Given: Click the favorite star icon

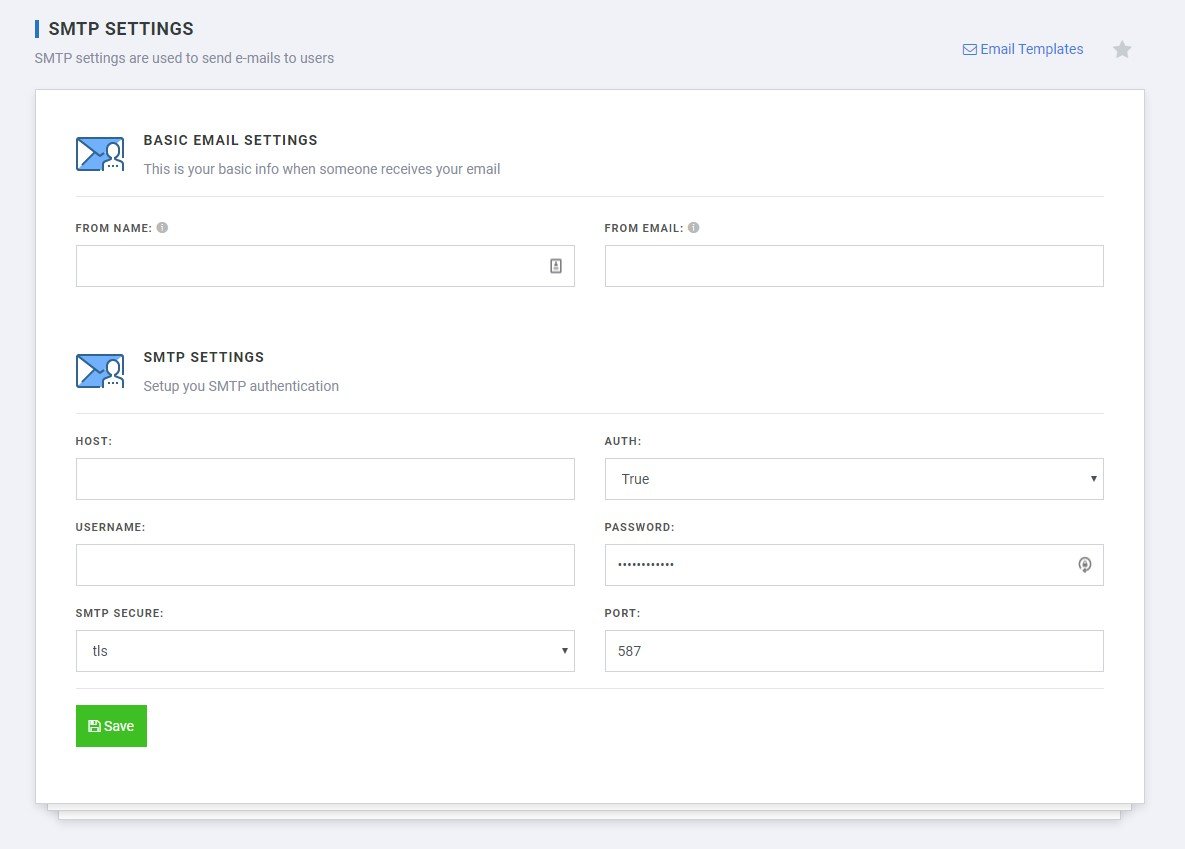Looking at the screenshot, I should tap(1122, 50).
